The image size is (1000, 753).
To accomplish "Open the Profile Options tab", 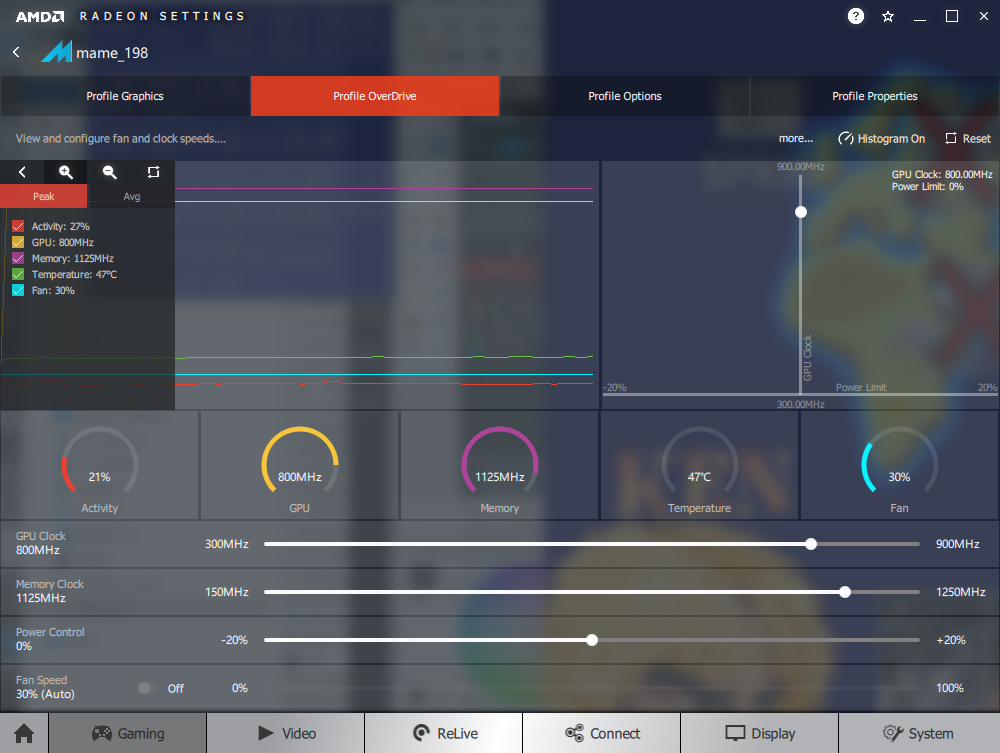I will click(625, 96).
